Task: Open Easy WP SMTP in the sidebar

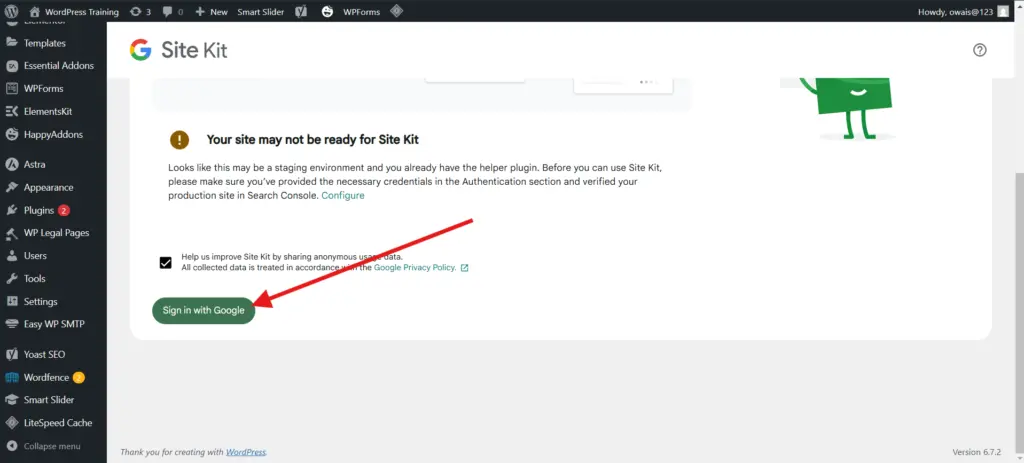Action: pos(54,325)
